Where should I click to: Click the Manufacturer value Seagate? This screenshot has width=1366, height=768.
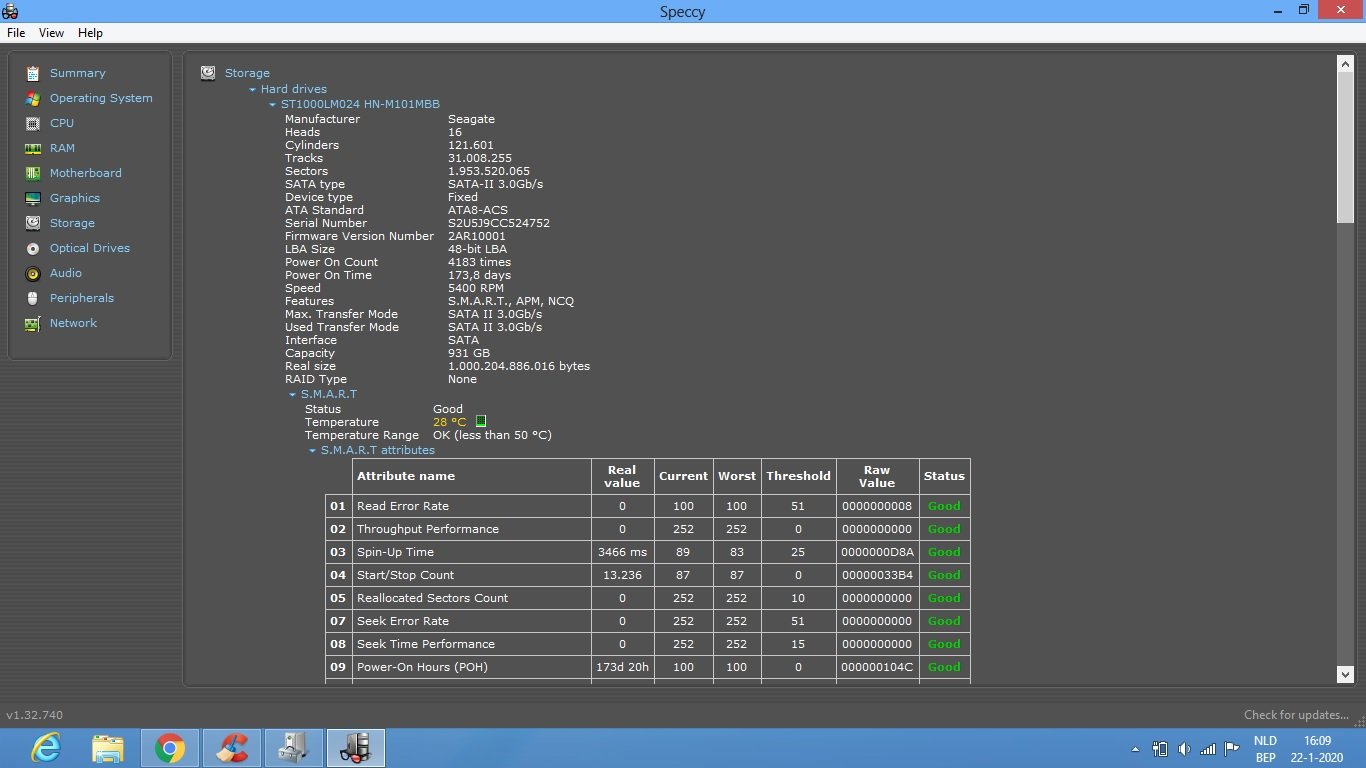point(471,119)
